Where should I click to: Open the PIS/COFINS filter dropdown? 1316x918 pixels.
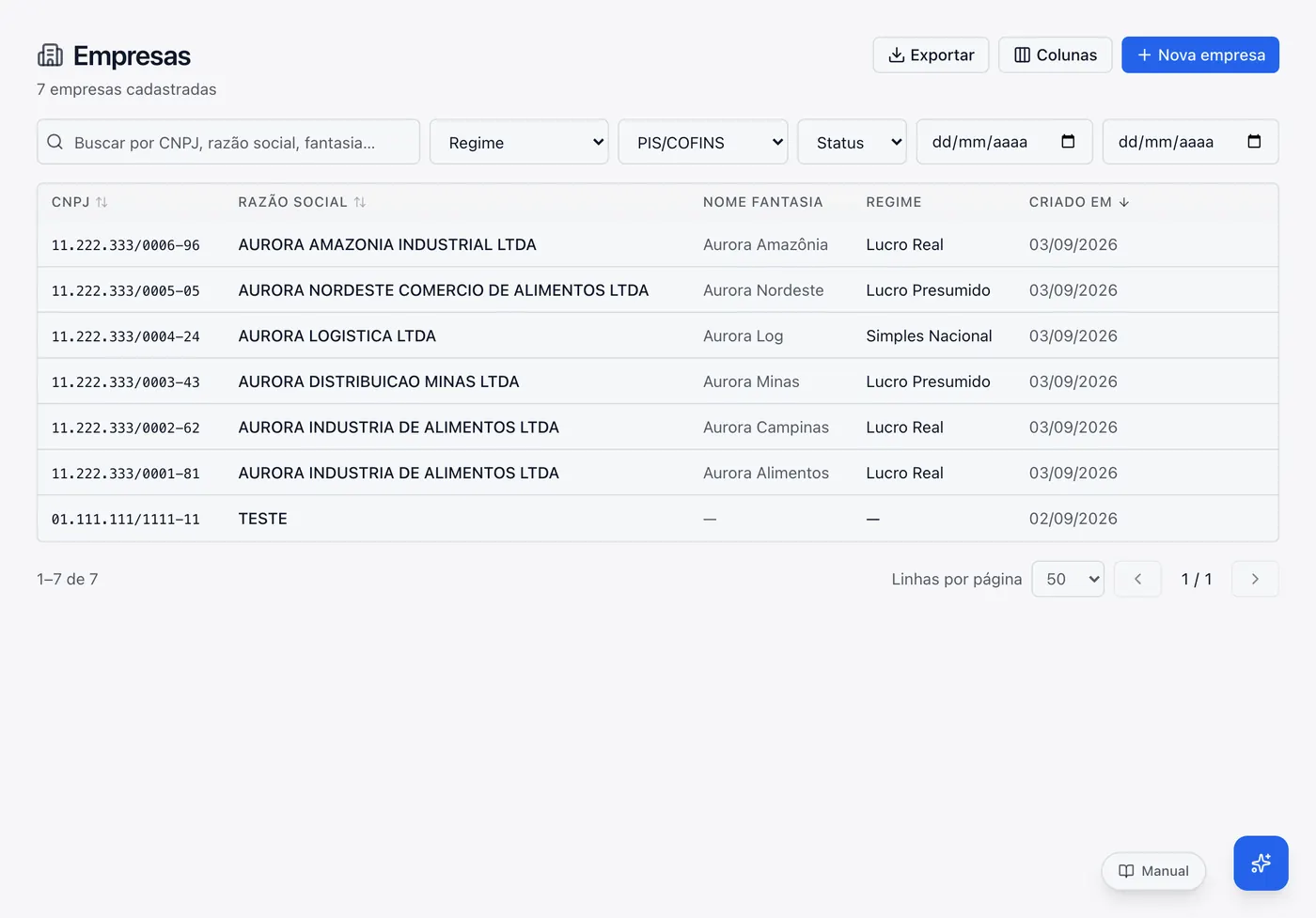(x=703, y=142)
